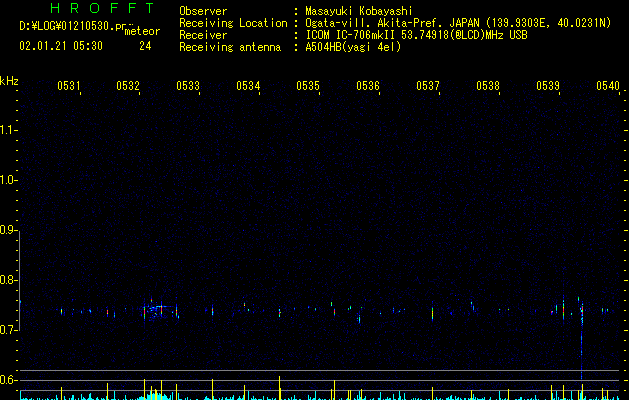Click the Observer label
Screen dimensions: 629x400
tap(203, 11)
